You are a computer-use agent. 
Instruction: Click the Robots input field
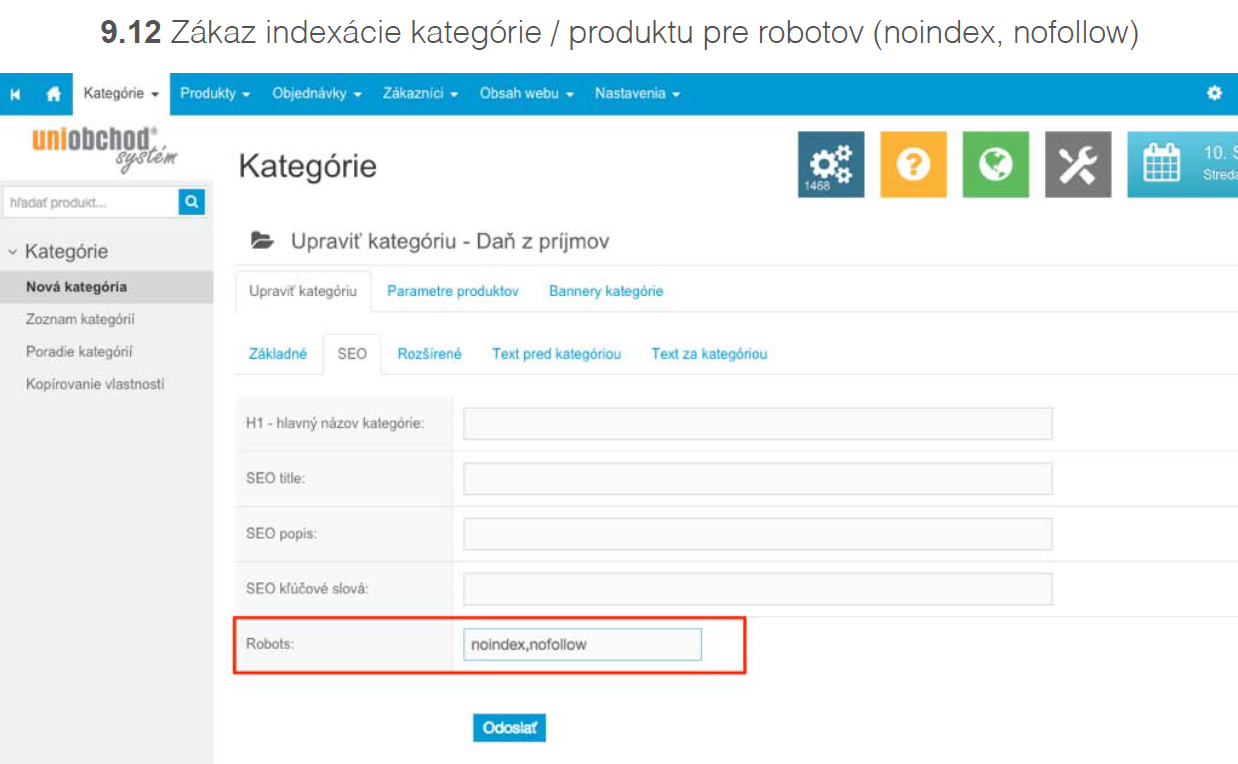click(583, 645)
